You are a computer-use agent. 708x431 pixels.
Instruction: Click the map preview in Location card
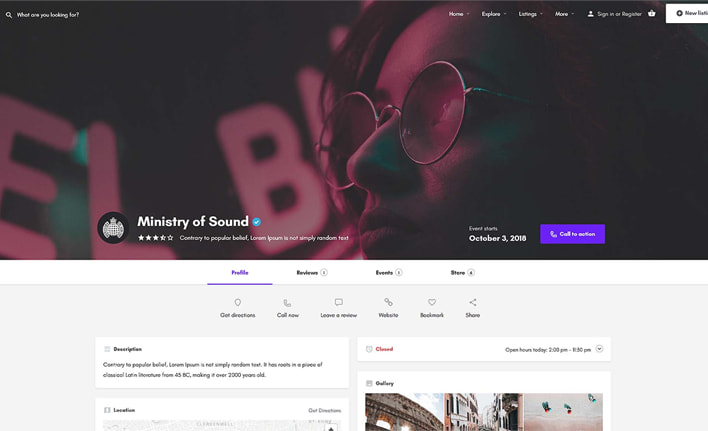point(222,425)
